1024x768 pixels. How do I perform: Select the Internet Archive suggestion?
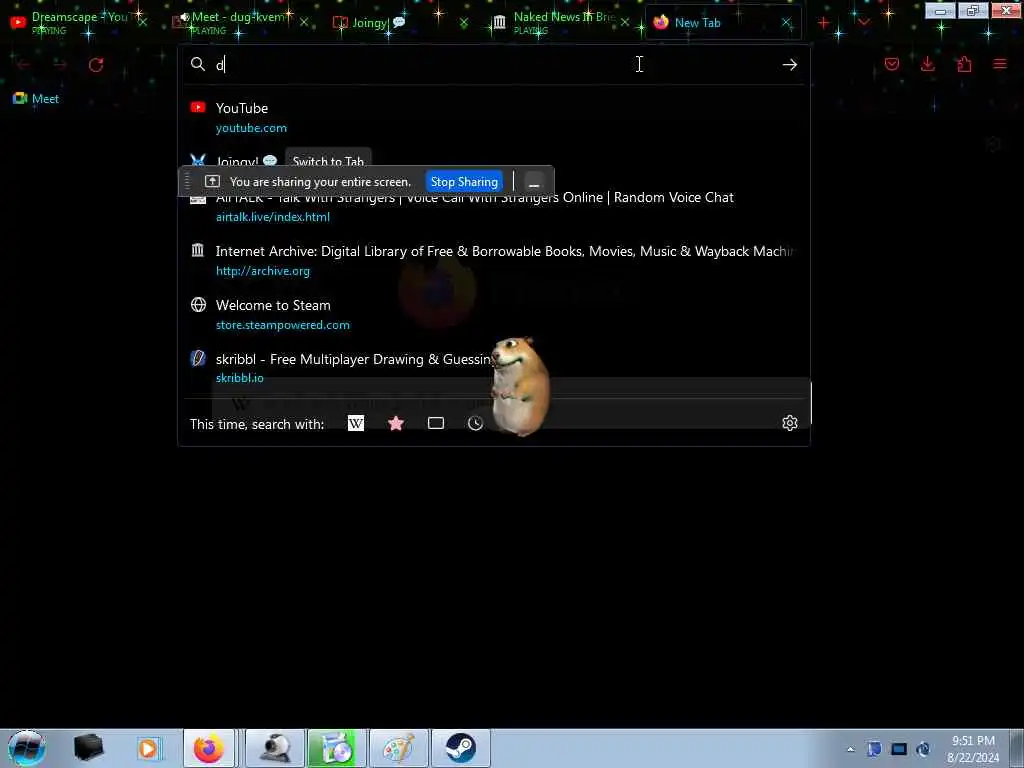tap(494, 260)
